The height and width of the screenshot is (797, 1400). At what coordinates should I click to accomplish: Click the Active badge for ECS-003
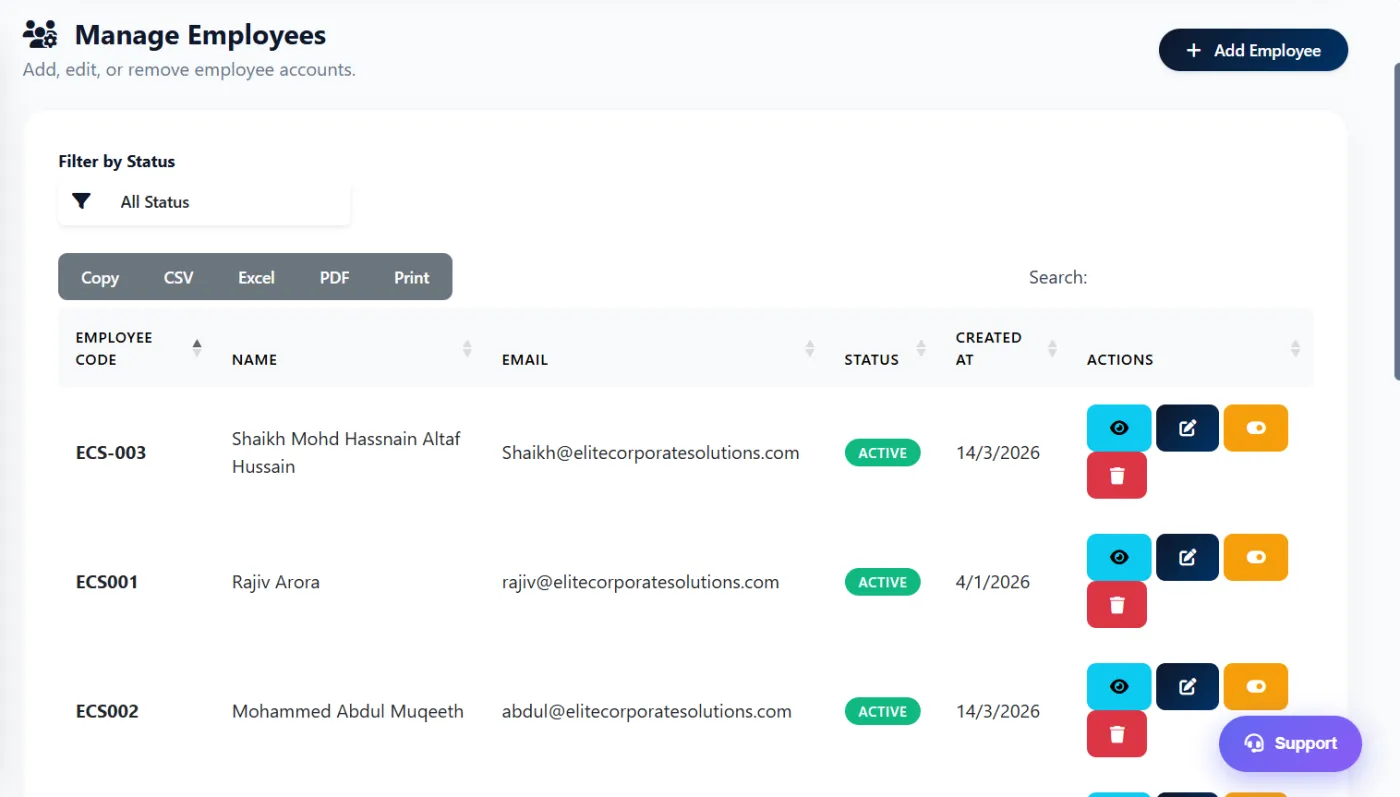pos(882,452)
